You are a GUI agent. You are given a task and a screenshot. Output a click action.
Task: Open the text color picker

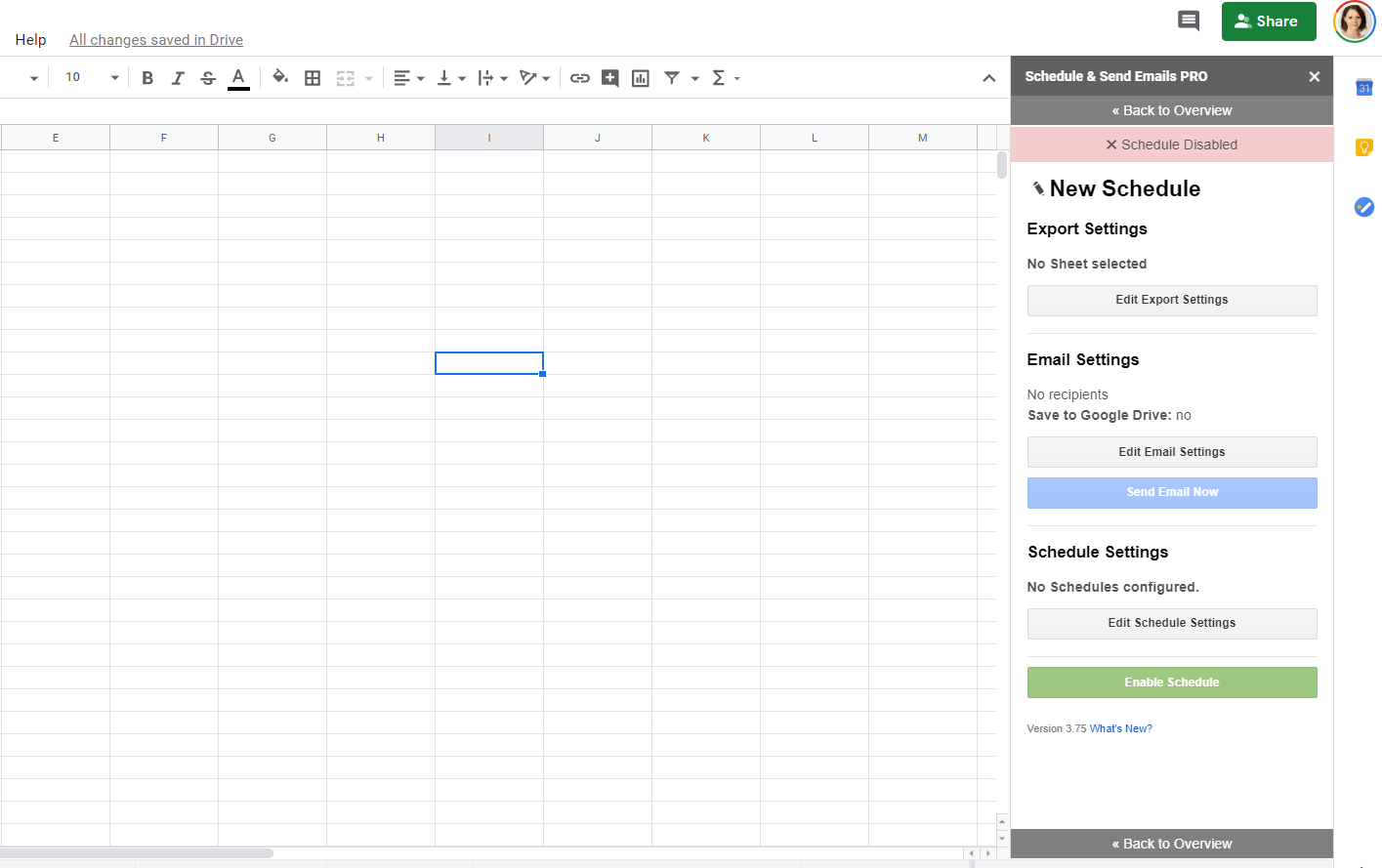coord(238,78)
